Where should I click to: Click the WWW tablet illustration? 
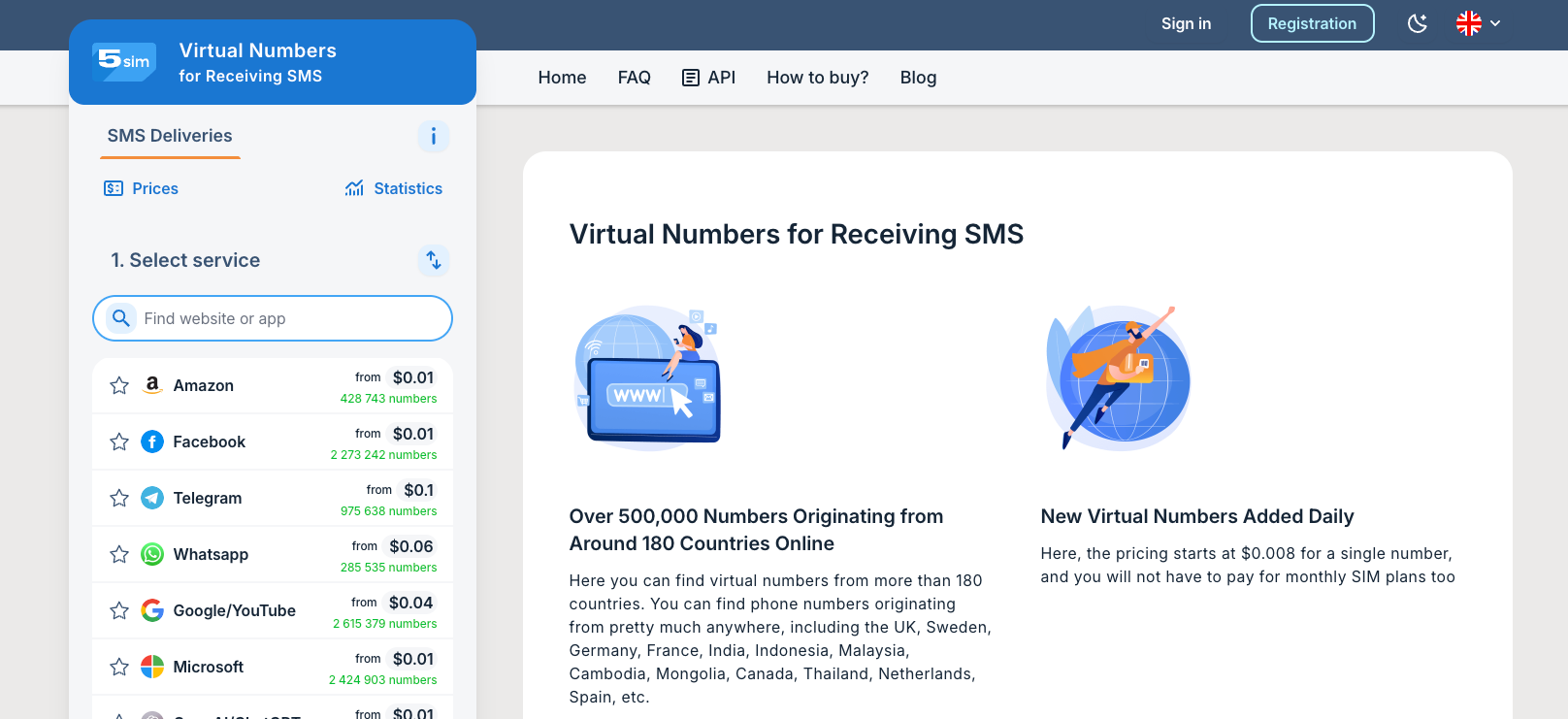[x=648, y=377]
